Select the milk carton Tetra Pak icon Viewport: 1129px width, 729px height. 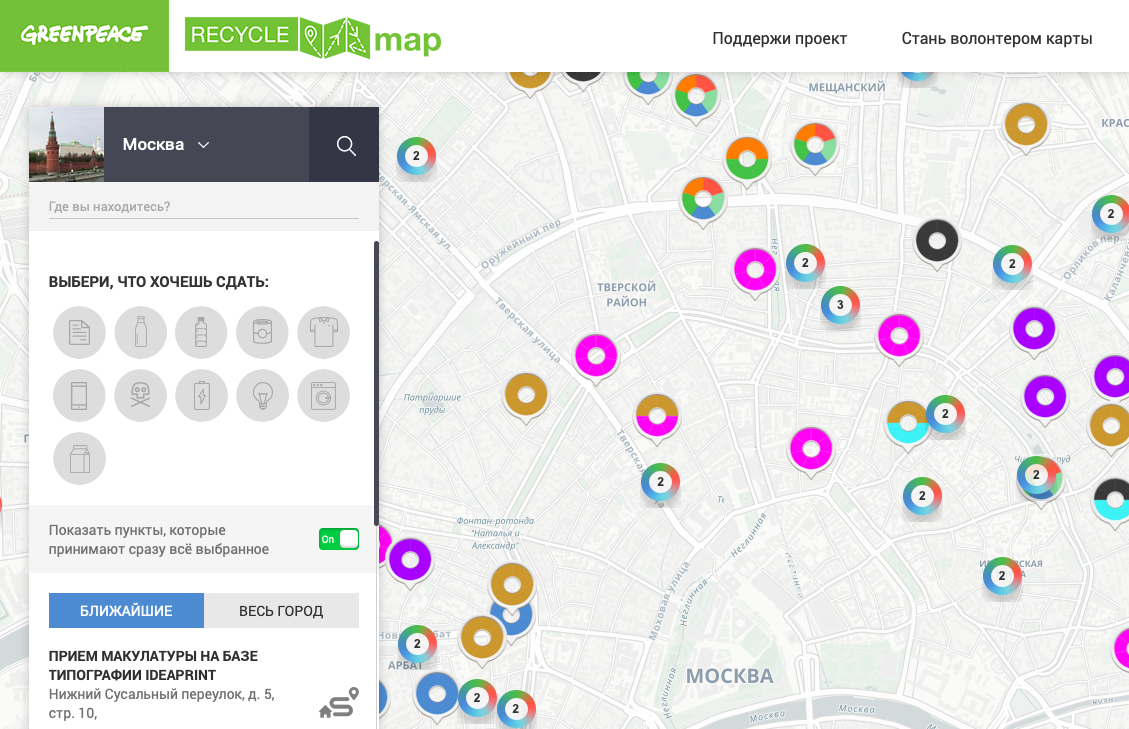(79, 459)
